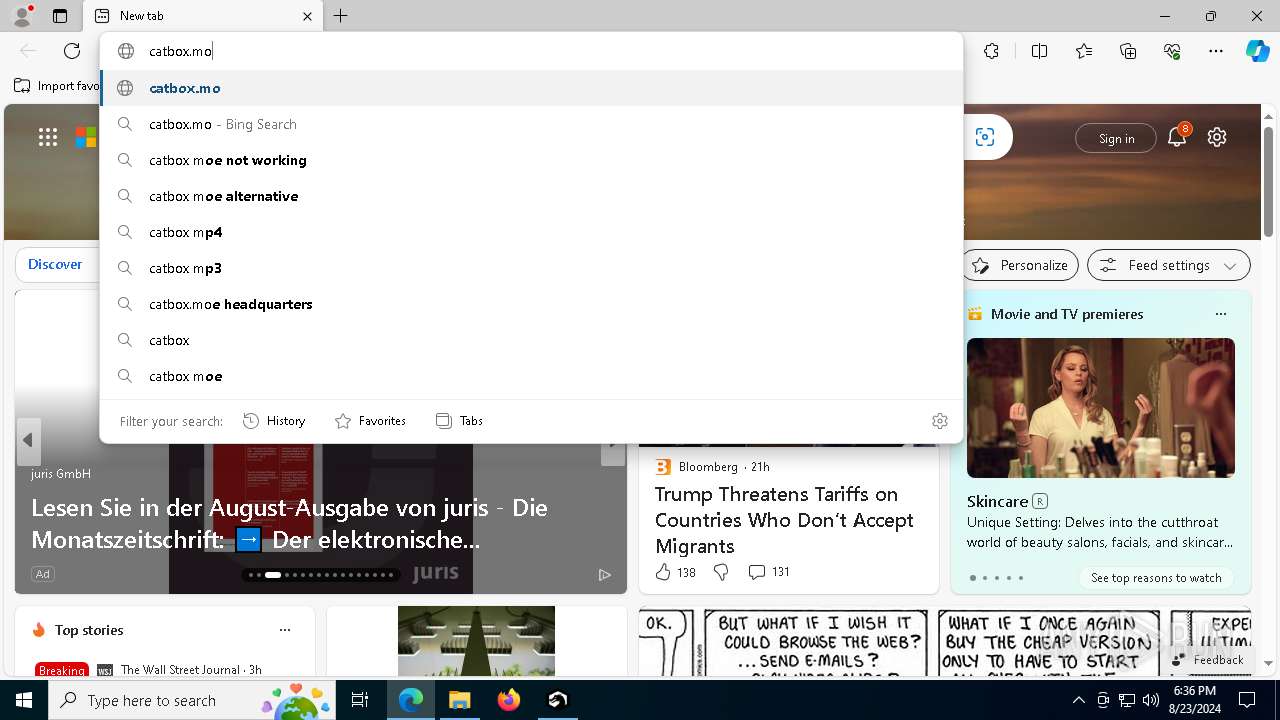1280x720 pixels.
Task: Open a new tab with plus button
Action: click(x=341, y=16)
